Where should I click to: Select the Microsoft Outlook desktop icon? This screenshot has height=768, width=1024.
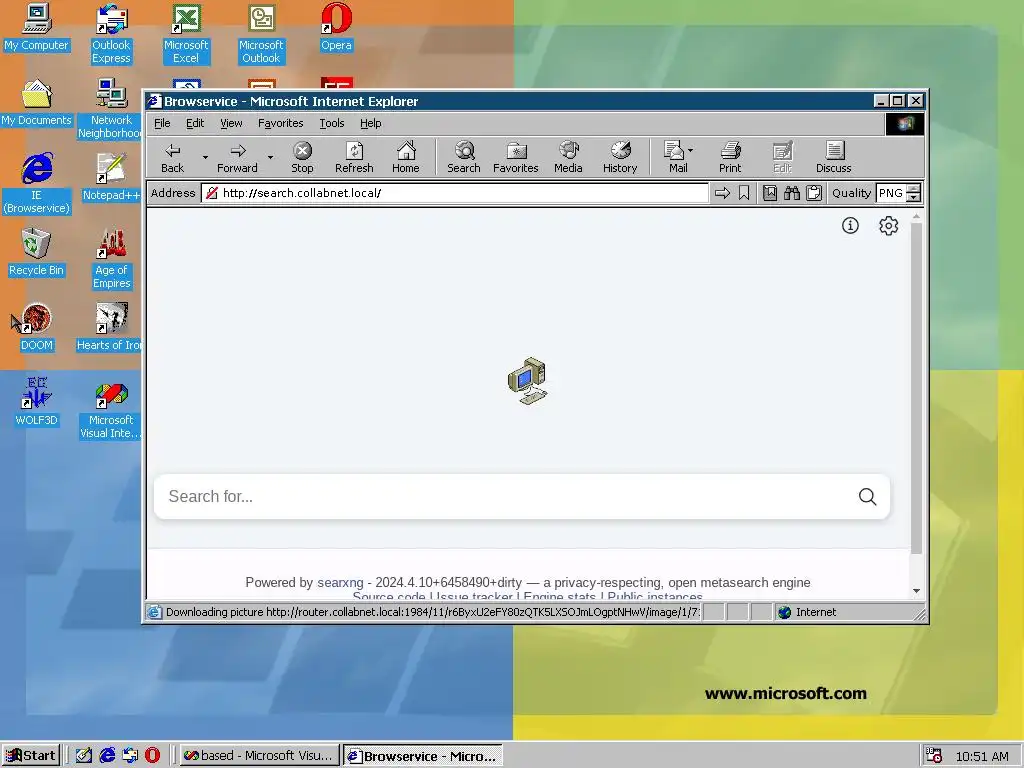261,34
